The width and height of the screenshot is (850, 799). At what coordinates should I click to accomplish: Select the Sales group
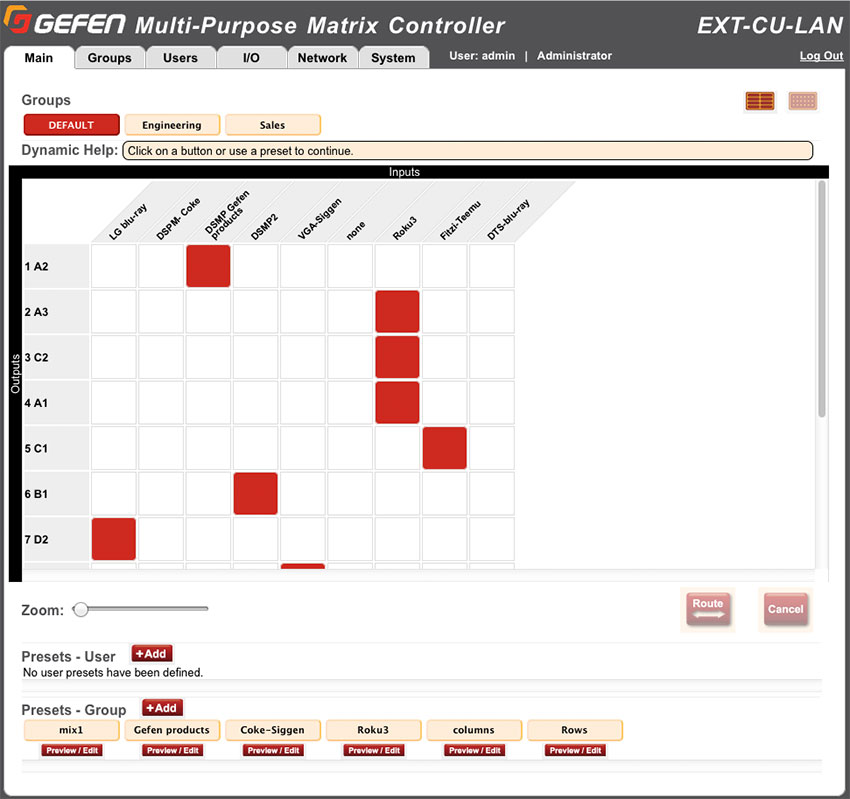(272, 124)
